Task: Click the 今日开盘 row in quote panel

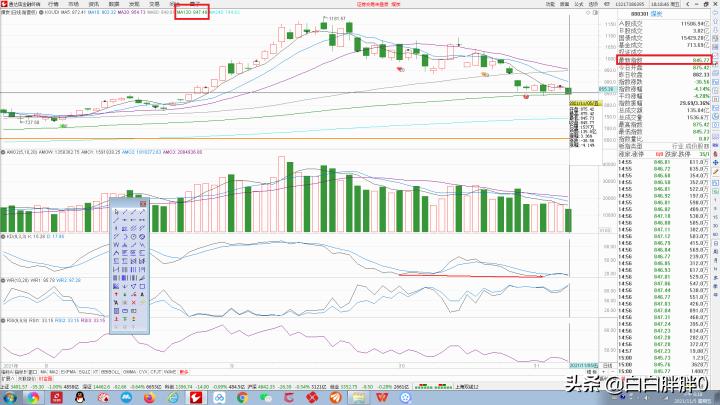Action: point(664,68)
